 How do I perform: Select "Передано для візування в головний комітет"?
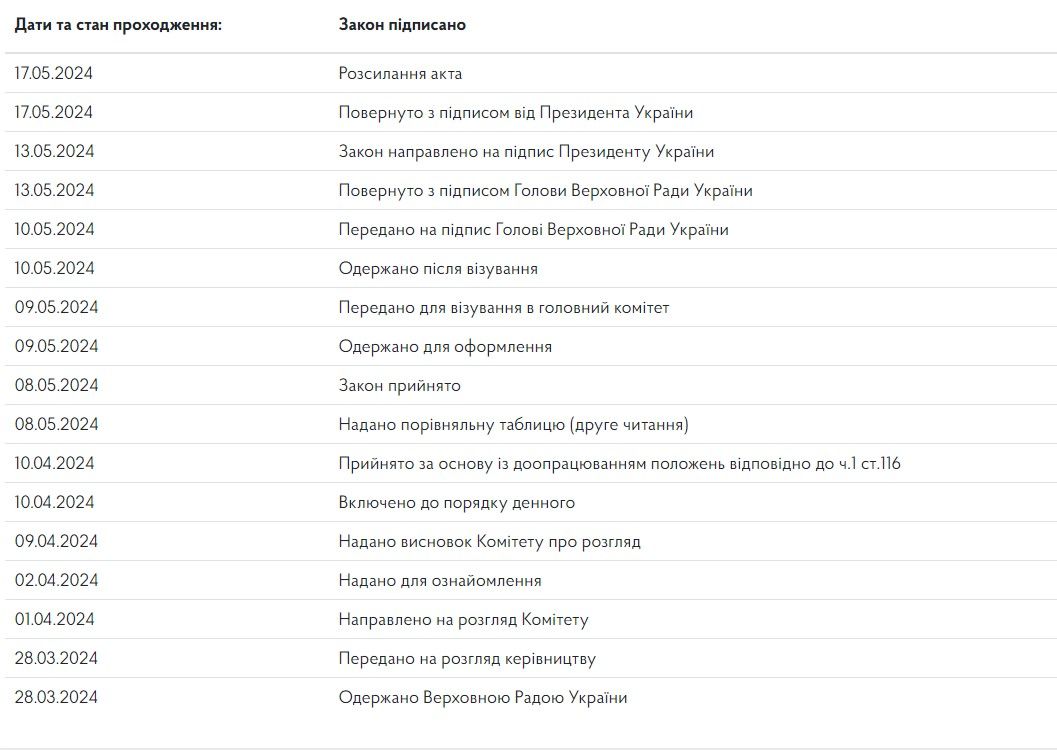[504, 307]
